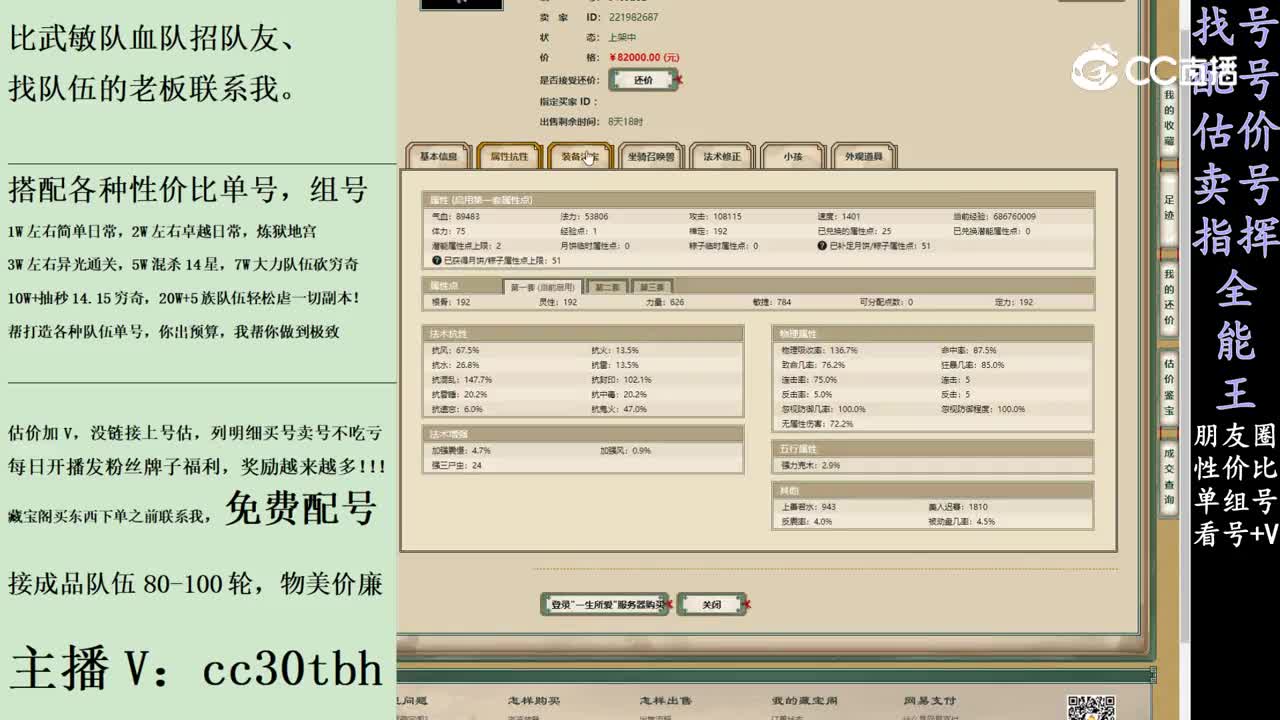Open the 小孩 tab
The height and width of the screenshot is (720, 1280).
tap(793, 157)
